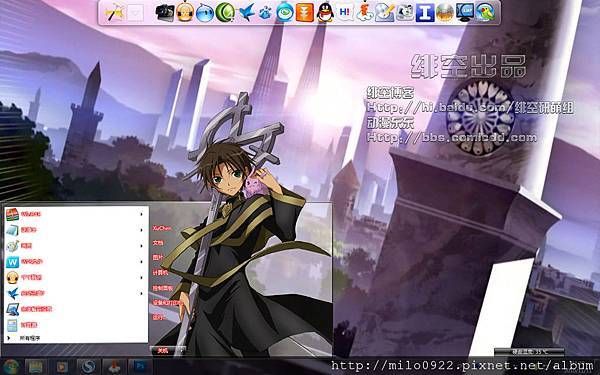Click the panda picture icon in dock
Viewport: 600px width, 375px height.
405,12
